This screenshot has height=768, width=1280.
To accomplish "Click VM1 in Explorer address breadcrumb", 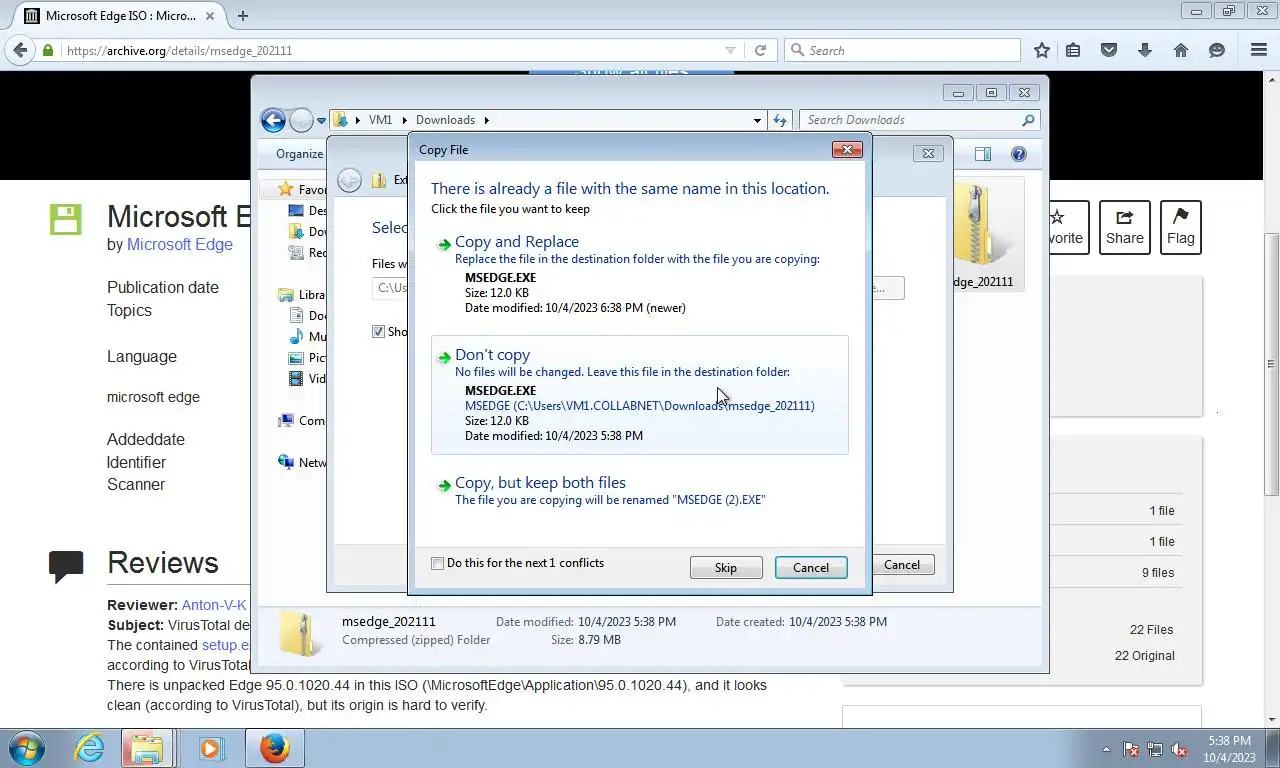I will pyautogui.click(x=380, y=120).
